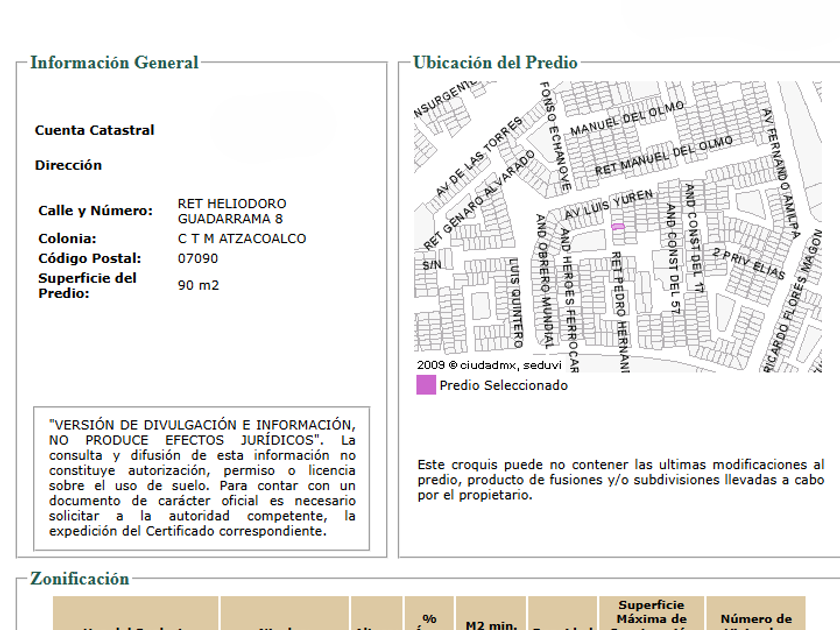Select the Información General section heading
Viewport: 840px width, 630px height.
click(114, 62)
